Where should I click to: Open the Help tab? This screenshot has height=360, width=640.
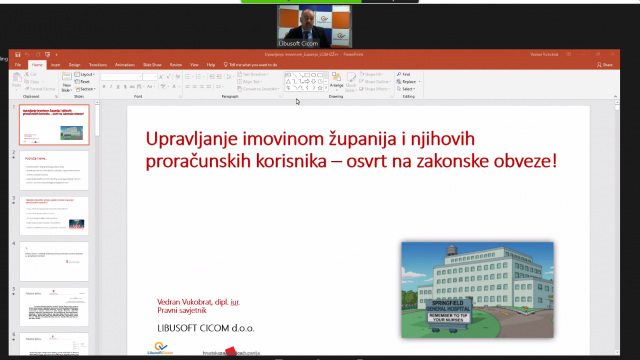(211, 65)
